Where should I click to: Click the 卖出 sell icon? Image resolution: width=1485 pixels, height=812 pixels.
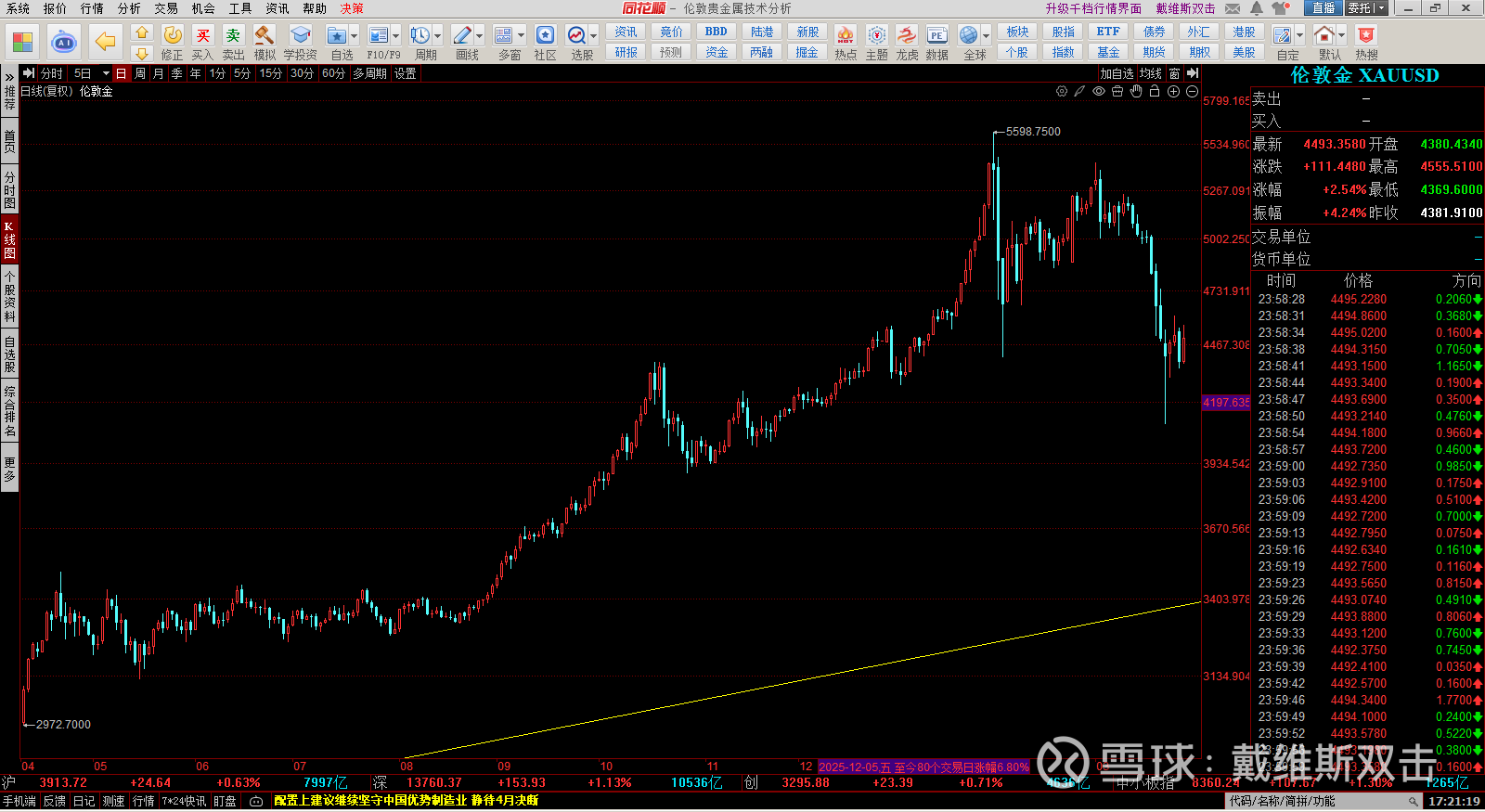233,35
